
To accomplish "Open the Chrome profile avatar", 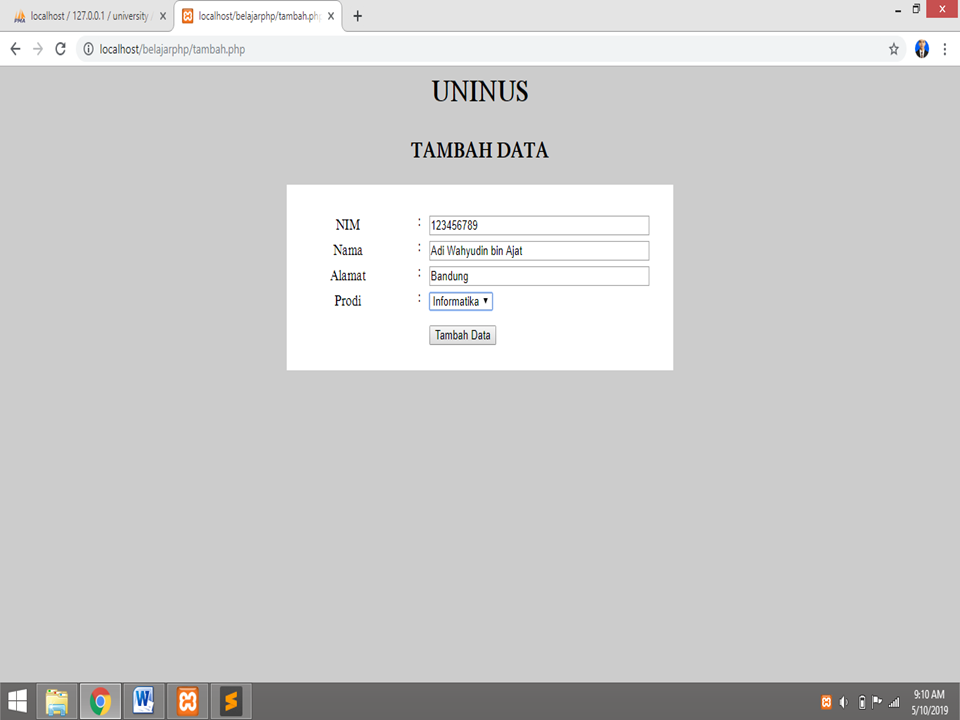I will click(921, 49).
